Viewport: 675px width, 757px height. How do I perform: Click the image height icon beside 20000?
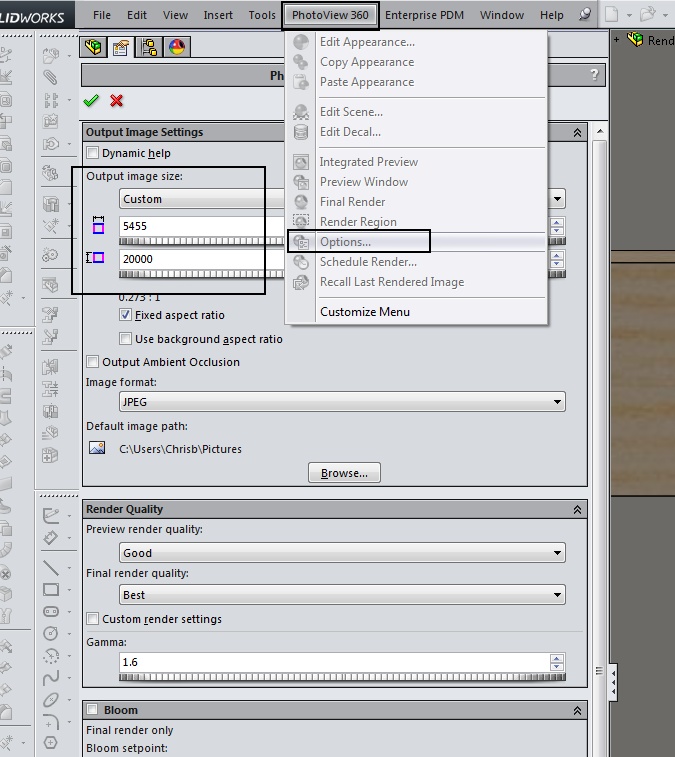tap(96, 258)
